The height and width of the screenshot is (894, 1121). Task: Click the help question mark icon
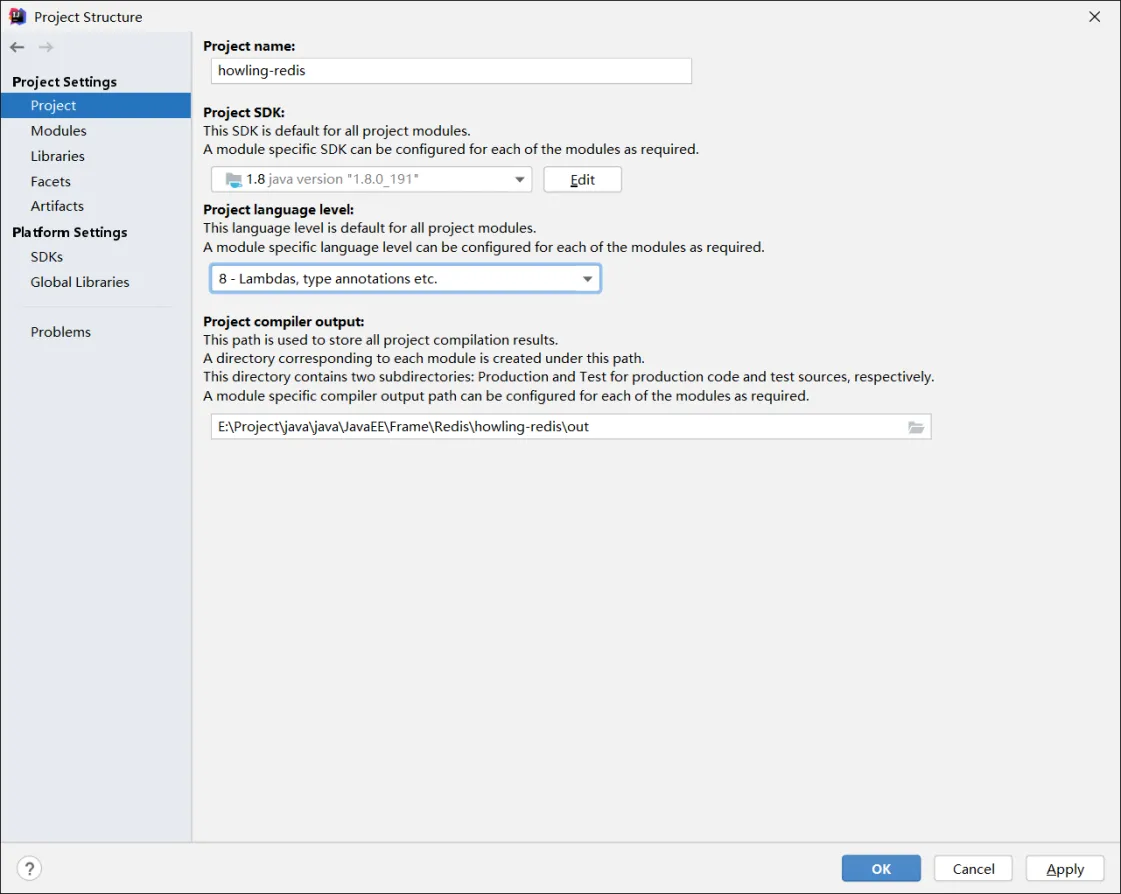point(30,868)
